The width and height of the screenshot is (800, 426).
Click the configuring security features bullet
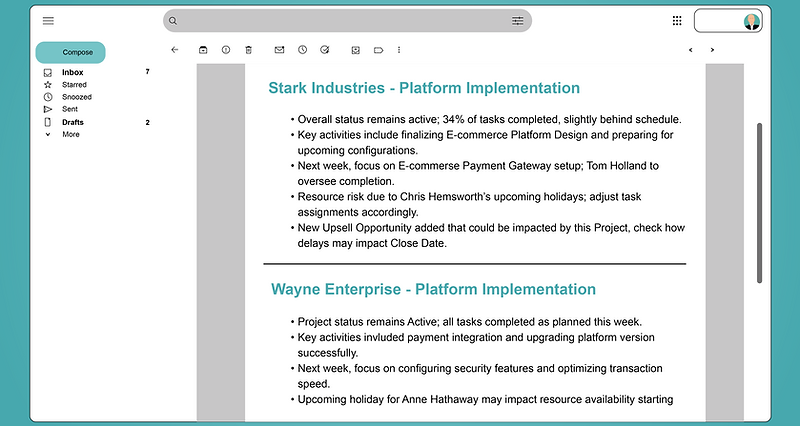[x=477, y=376]
